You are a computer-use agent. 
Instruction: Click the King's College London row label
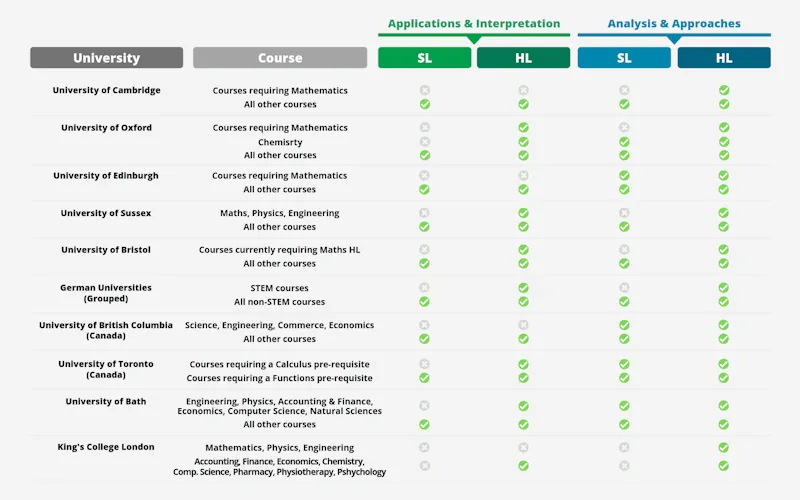(x=106, y=447)
